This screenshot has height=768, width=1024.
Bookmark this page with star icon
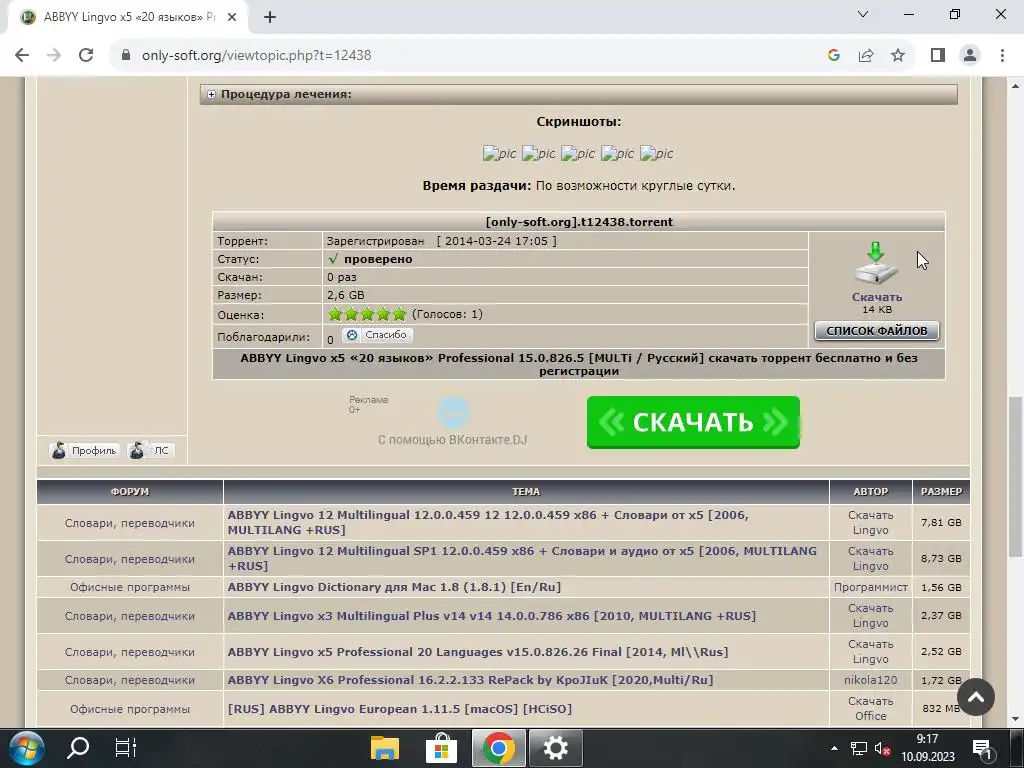pyautogui.click(x=898, y=55)
